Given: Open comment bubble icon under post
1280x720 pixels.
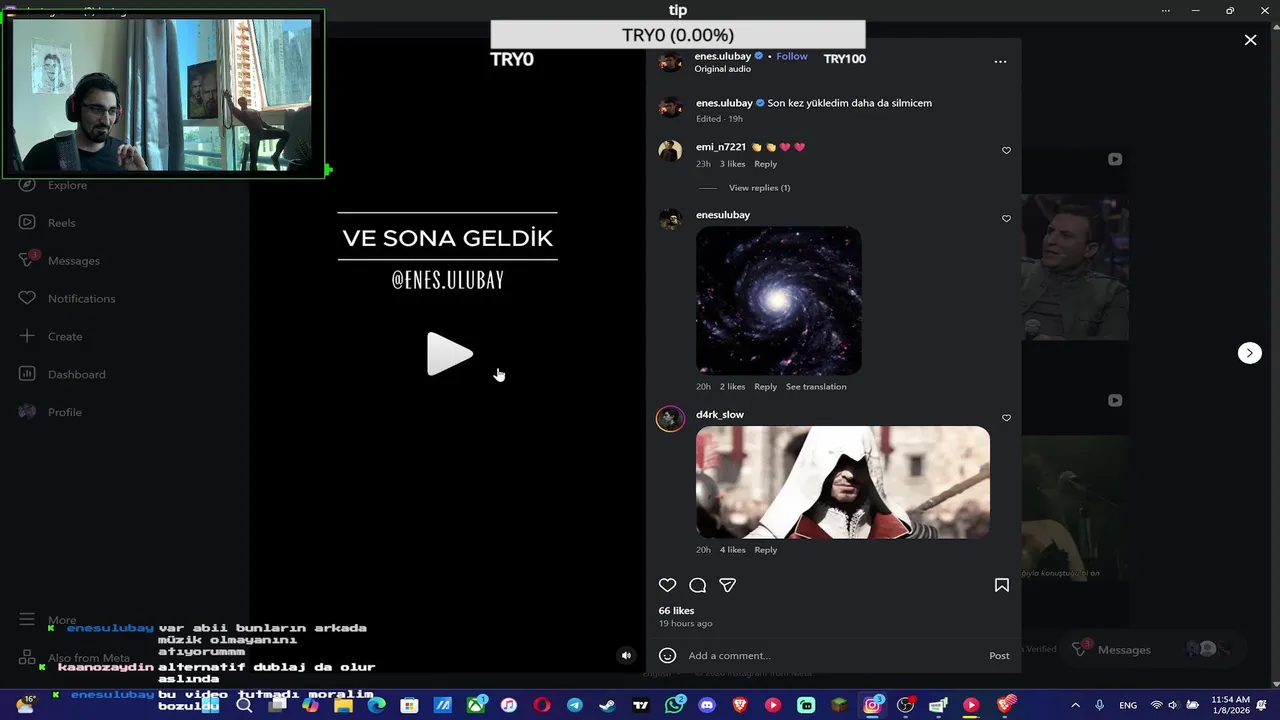Looking at the screenshot, I should [698, 585].
